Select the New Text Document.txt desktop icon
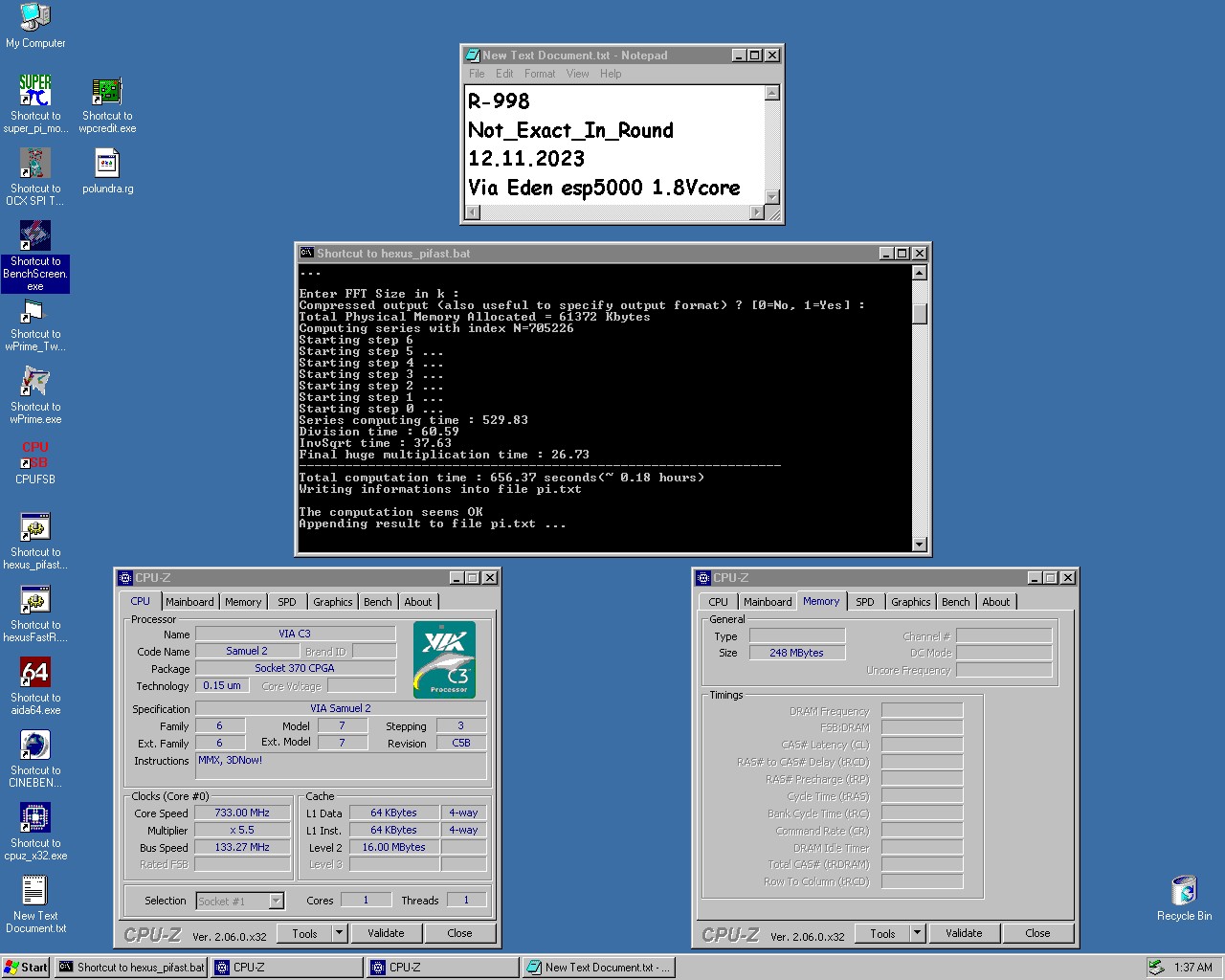Screen dimensions: 1225x980 [35, 890]
